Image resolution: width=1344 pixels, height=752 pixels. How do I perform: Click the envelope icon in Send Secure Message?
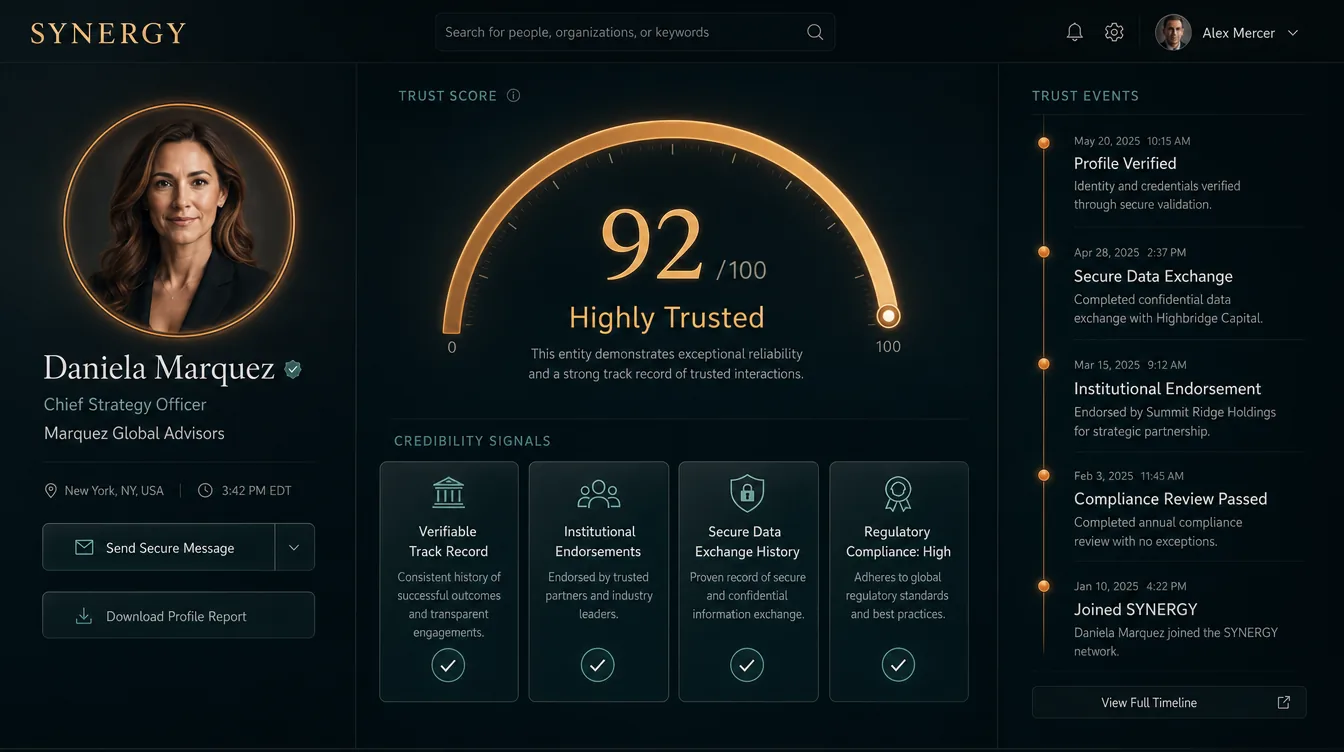(x=84, y=548)
